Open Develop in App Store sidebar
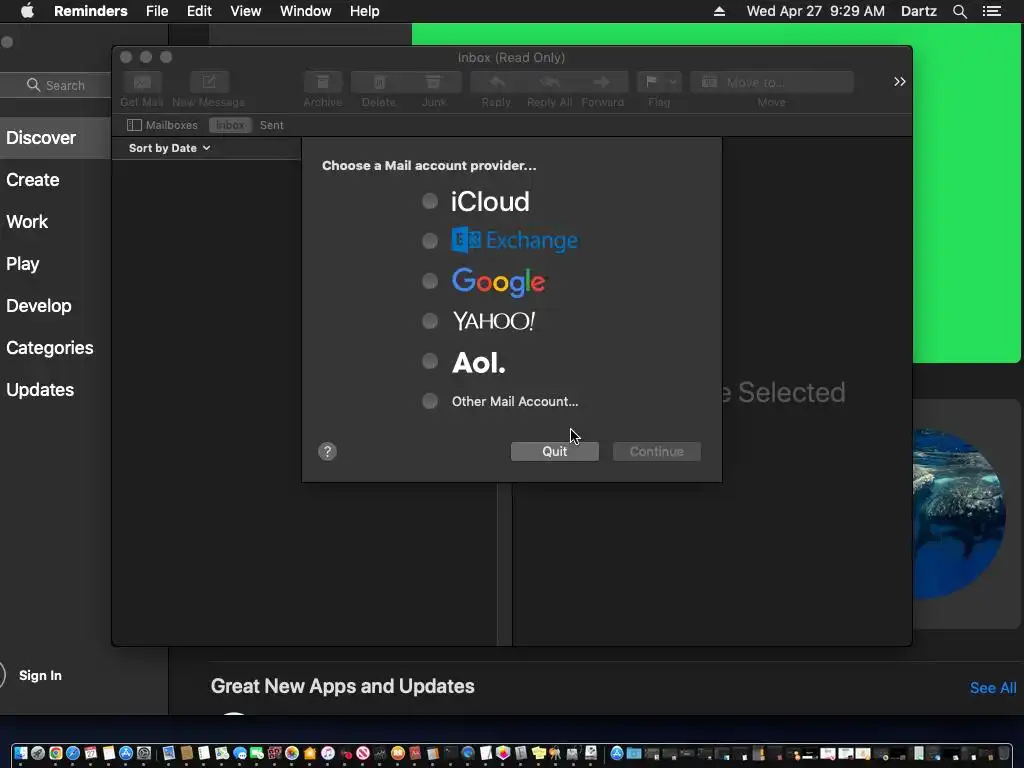Viewport: 1024px width, 768px height. pos(39,306)
